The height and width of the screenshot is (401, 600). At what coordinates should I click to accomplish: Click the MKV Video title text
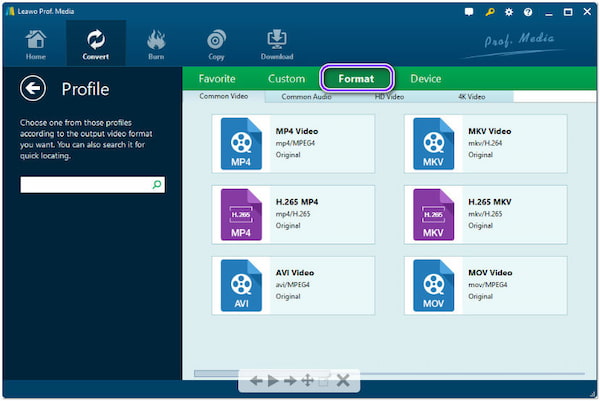pyautogui.click(x=490, y=131)
